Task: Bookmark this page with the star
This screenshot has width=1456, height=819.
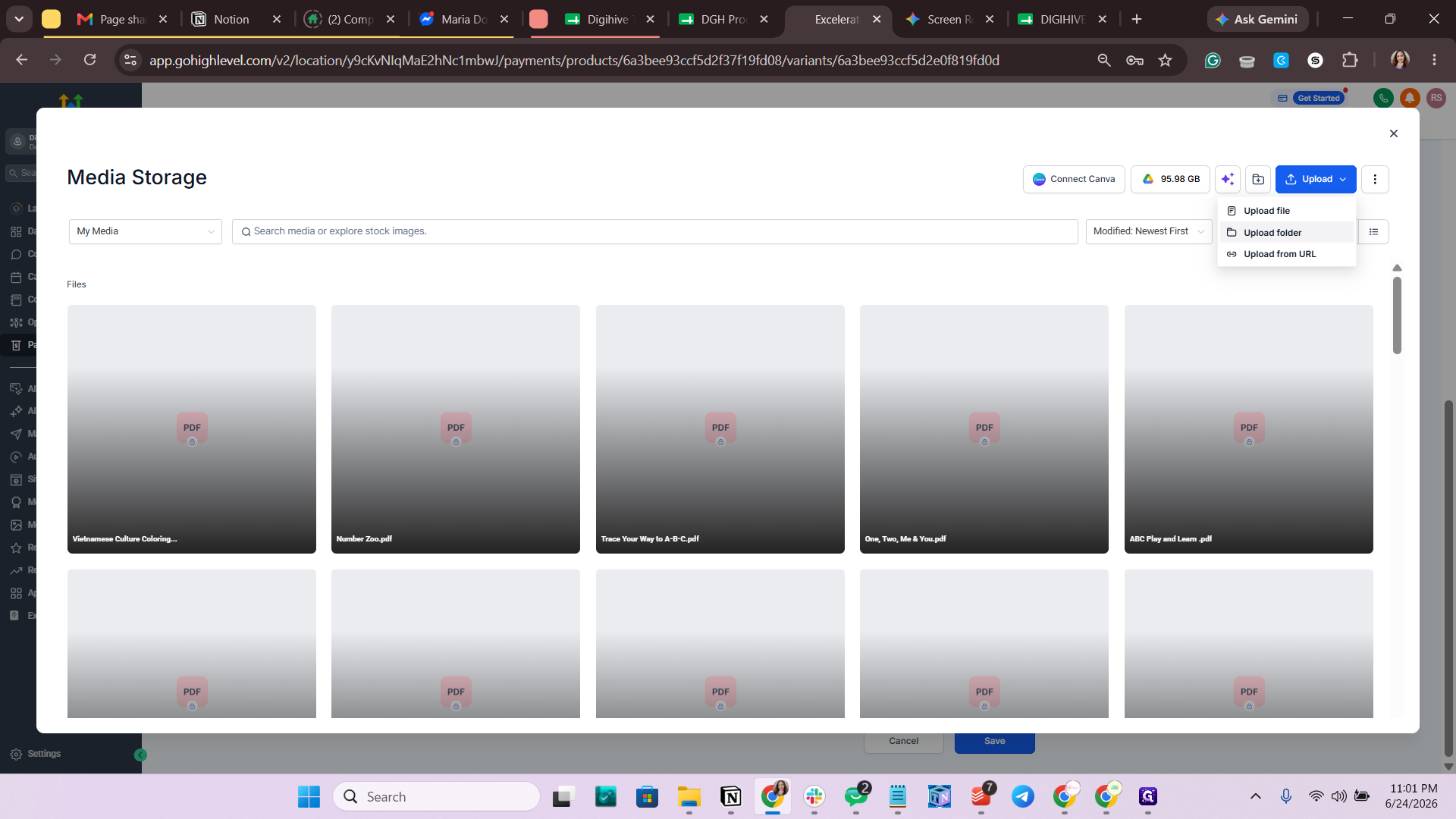Action: (x=1166, y=60)
